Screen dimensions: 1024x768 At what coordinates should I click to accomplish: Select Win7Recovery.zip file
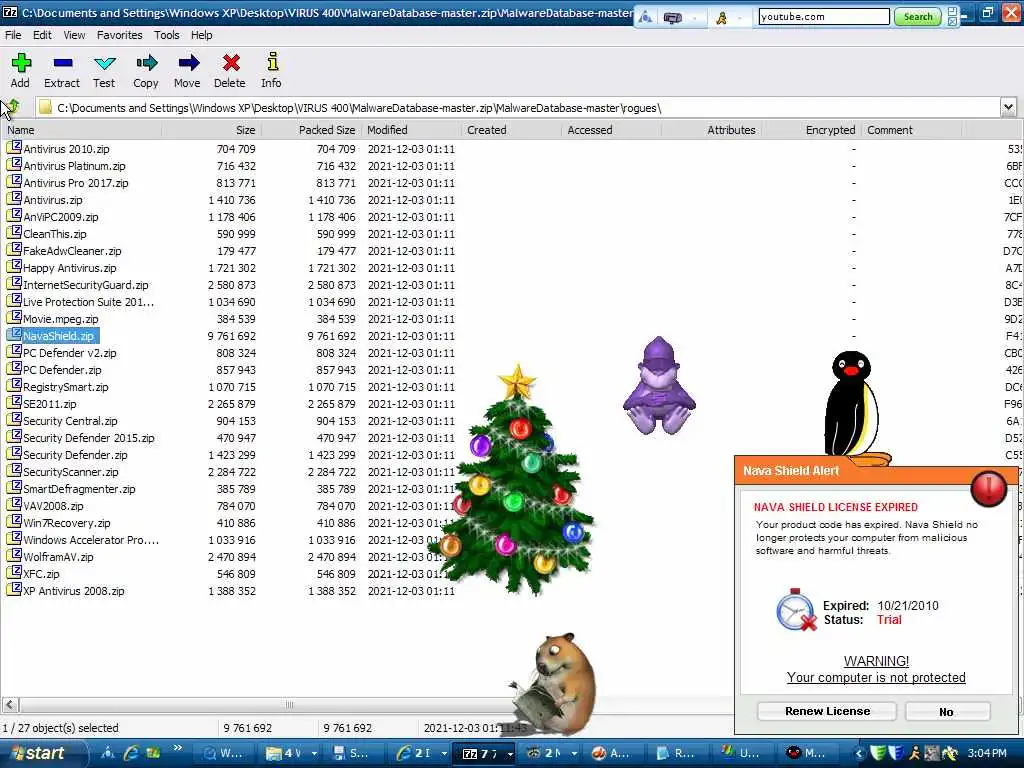pos(59,522)
